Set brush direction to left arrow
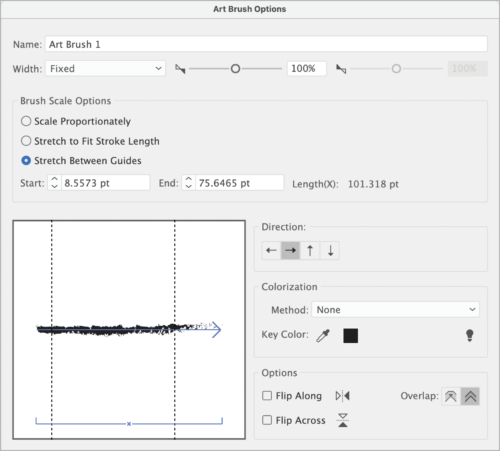The image size is (500, 451). [x=271, y=250]
